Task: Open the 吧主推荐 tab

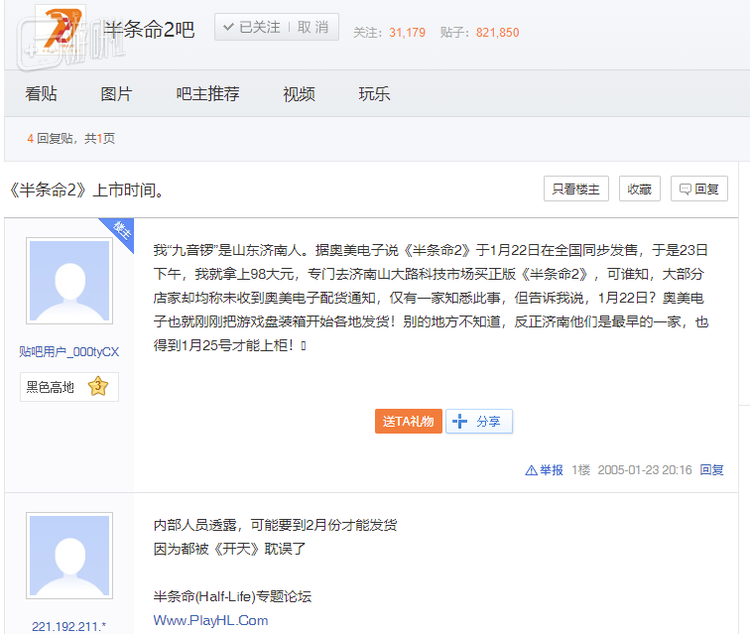Action: click(208, 93)
